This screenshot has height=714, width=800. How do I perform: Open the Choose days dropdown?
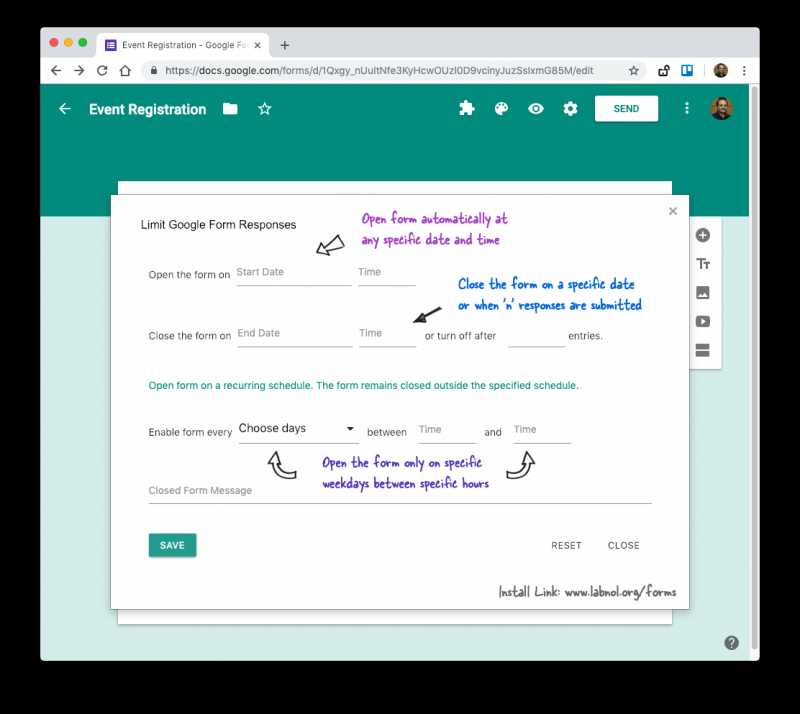[x=297, y=428]
